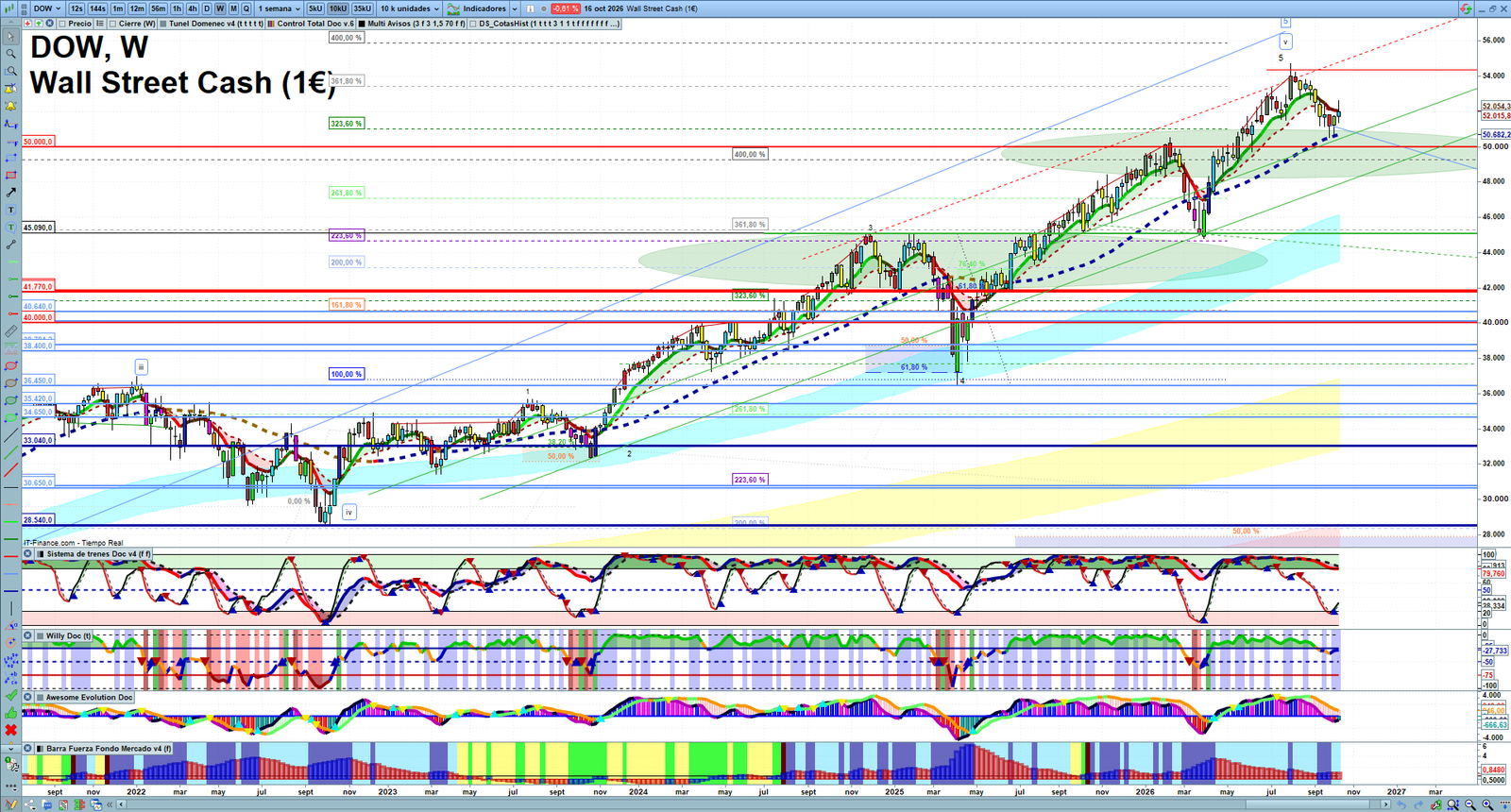Click the green thumbs-up icon
The height and width of the screenshot is (812, 1511).
[10, 712]
